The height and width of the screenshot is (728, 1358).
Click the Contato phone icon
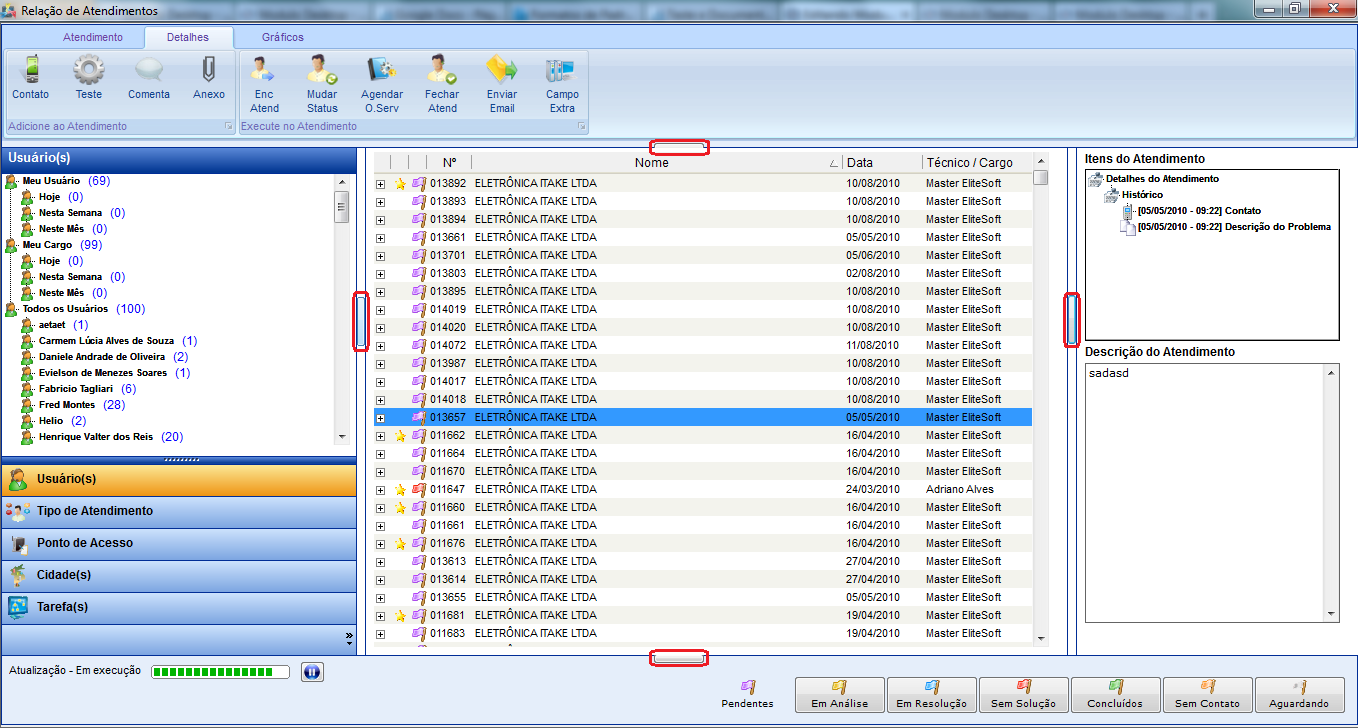[x=30, y=72]
